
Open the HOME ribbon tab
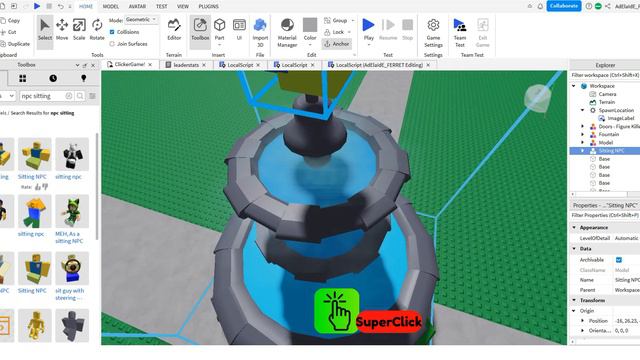(86, 7)
